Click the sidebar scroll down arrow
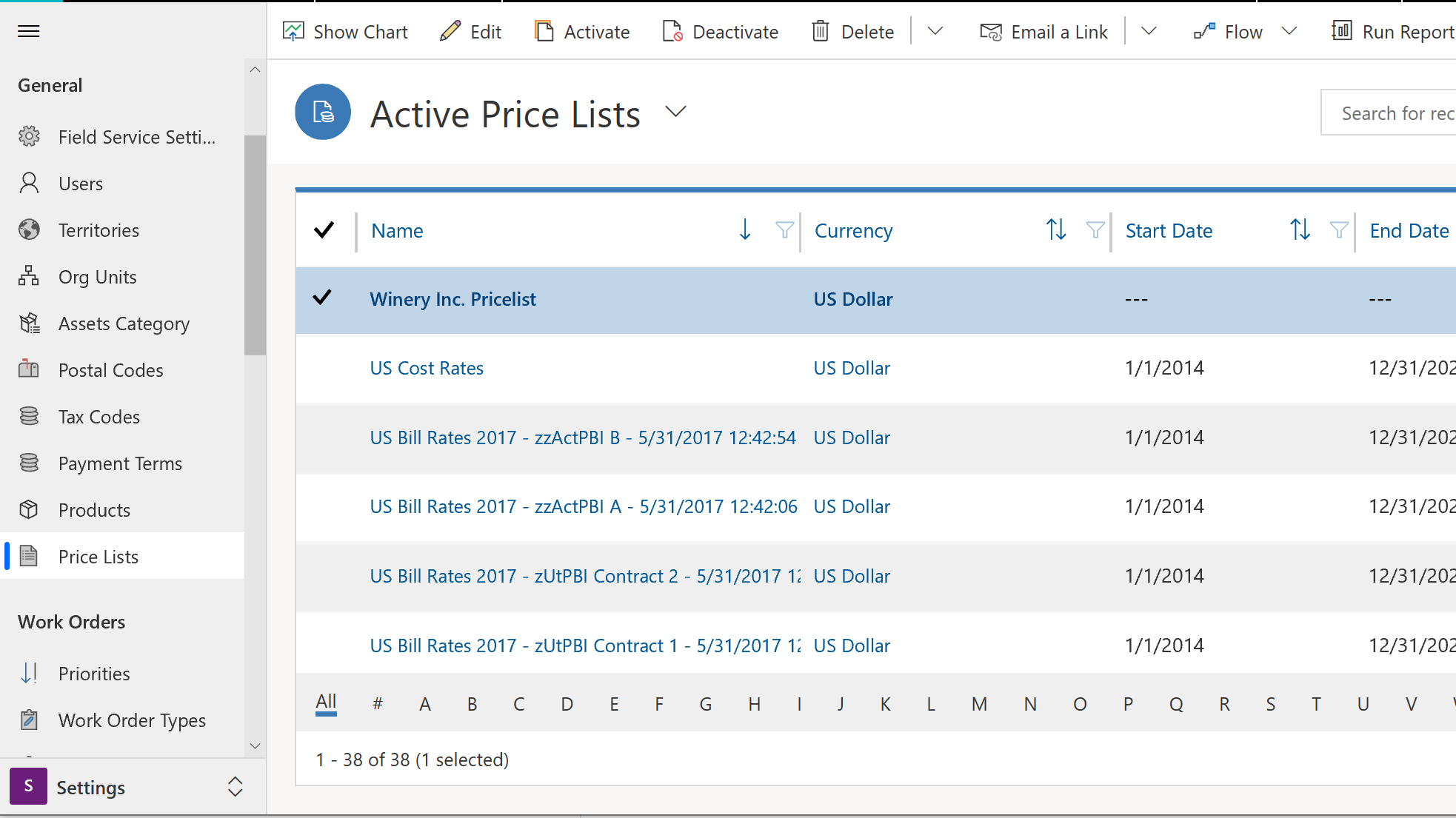 [x=255, y=745]
